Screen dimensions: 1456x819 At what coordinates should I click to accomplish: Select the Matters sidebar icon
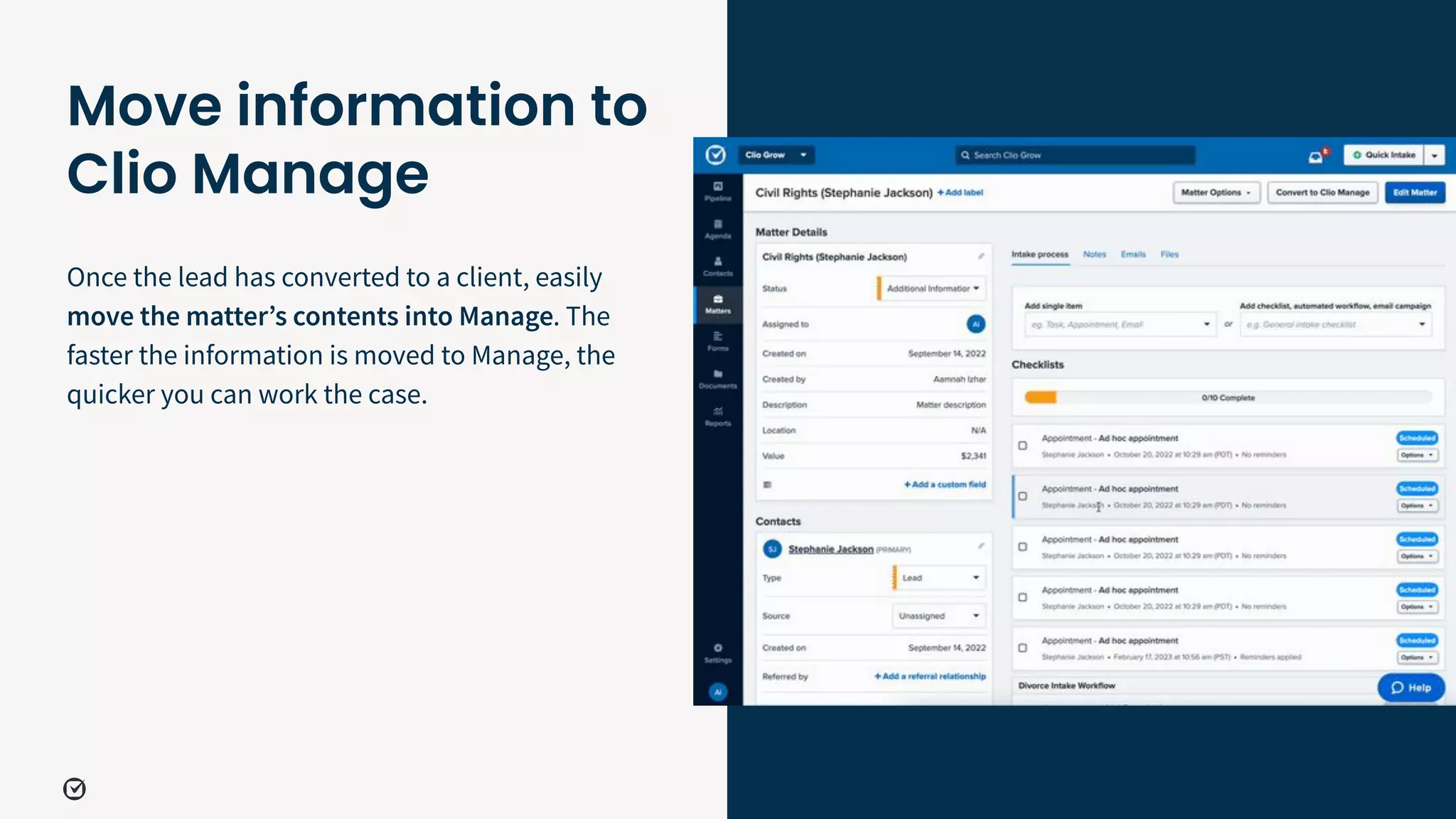click(x=718, y=304)
